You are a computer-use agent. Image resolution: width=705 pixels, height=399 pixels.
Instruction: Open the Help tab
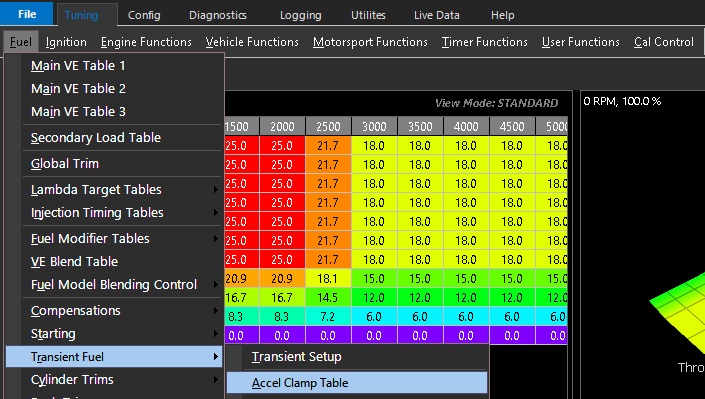[x=502, y=15]
